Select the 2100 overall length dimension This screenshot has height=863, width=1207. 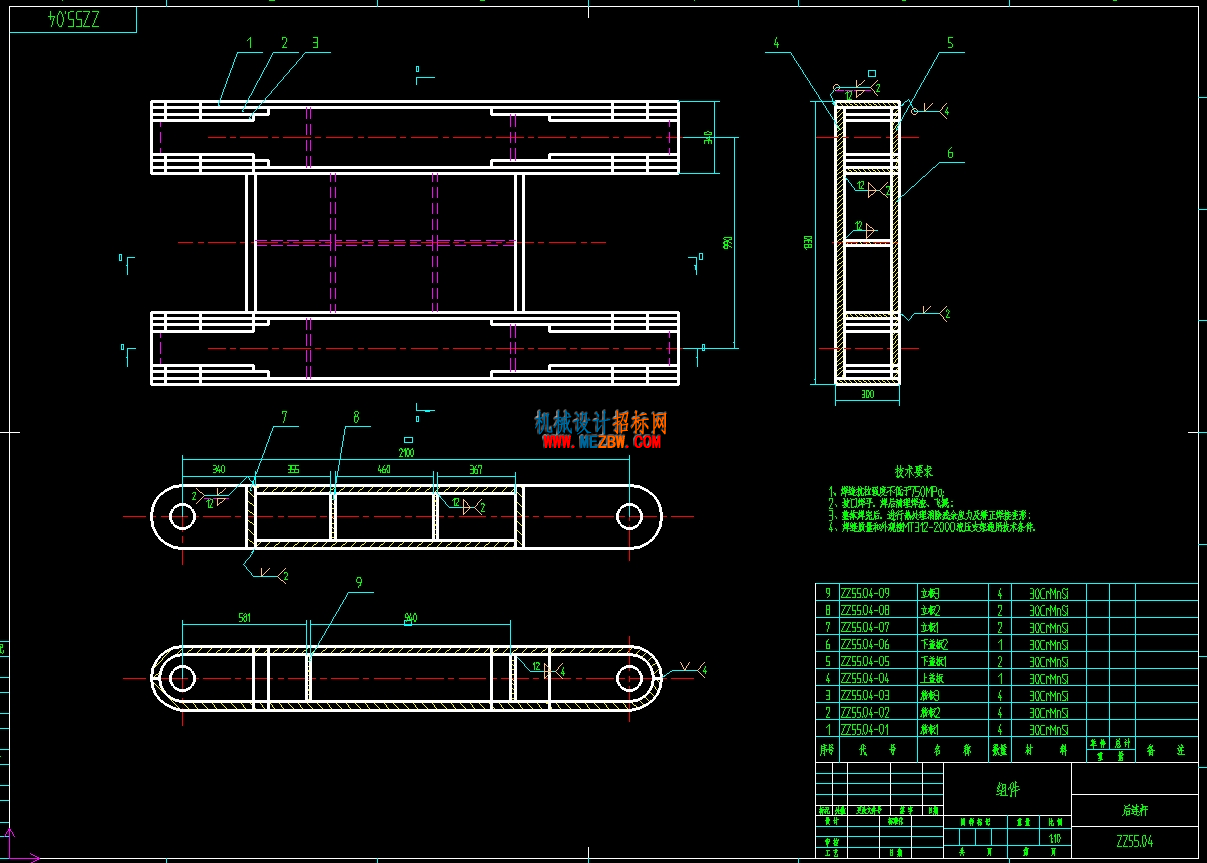(407, 453)
